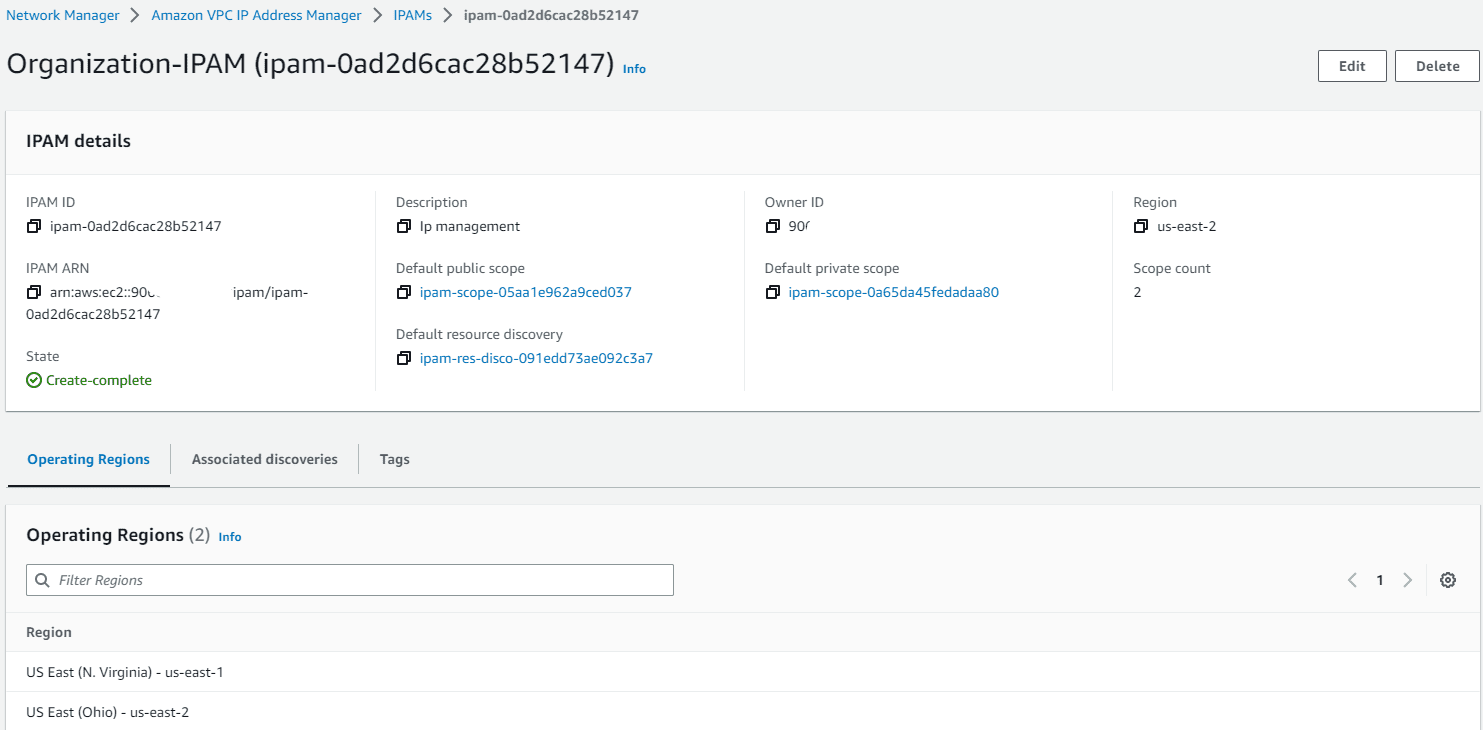Go to previous page of regions
1483x730 pixels.
(1352, 580)
